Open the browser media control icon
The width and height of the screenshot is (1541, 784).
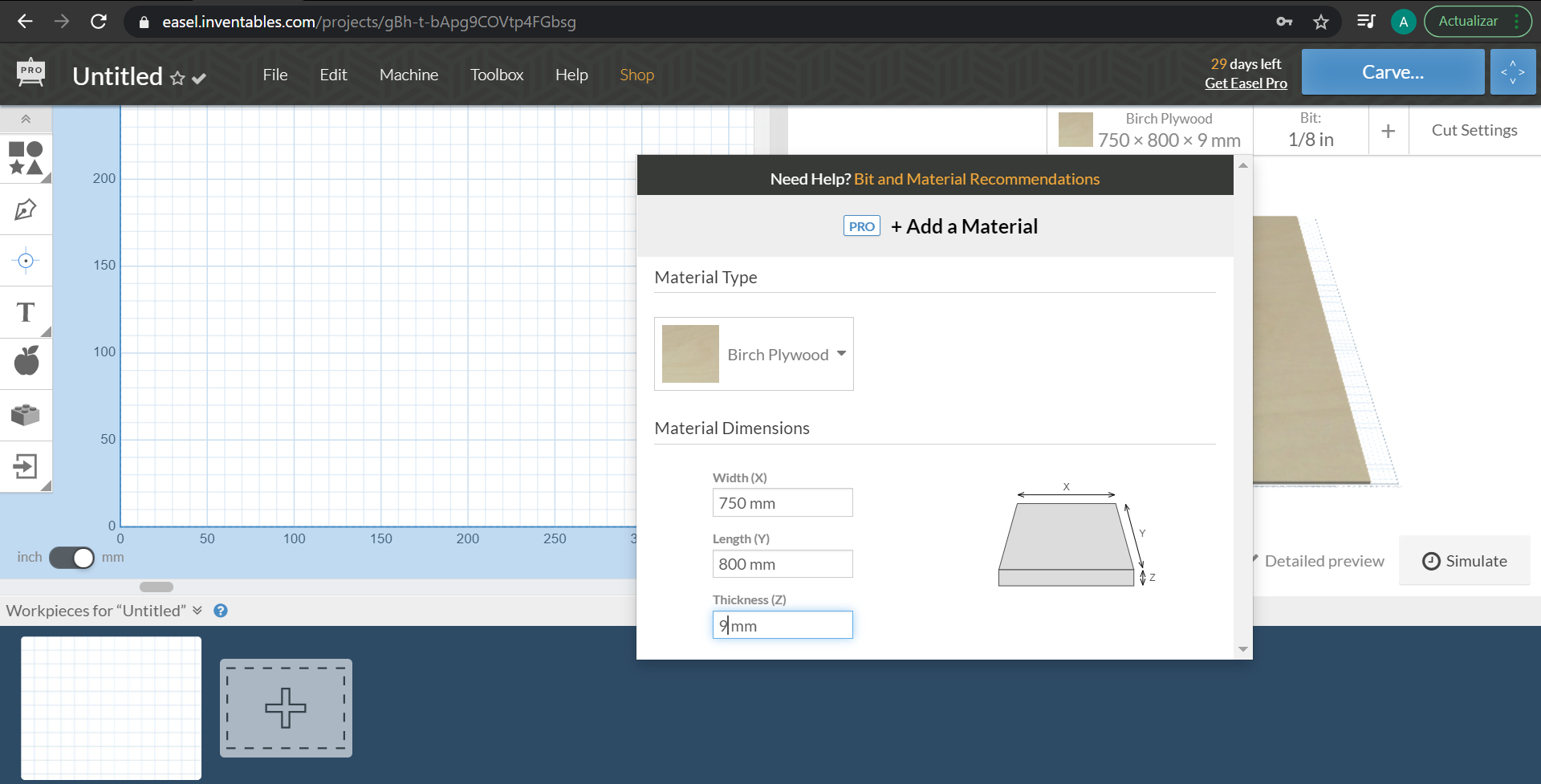click(x=1366, y=22)
